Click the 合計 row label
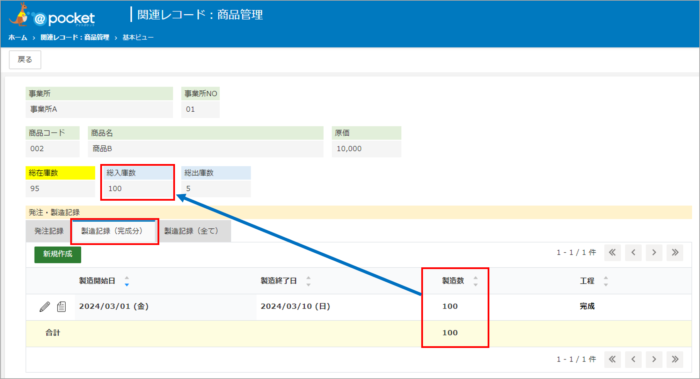The width and height of the screenshot is (700, 379). pos(53,333)
